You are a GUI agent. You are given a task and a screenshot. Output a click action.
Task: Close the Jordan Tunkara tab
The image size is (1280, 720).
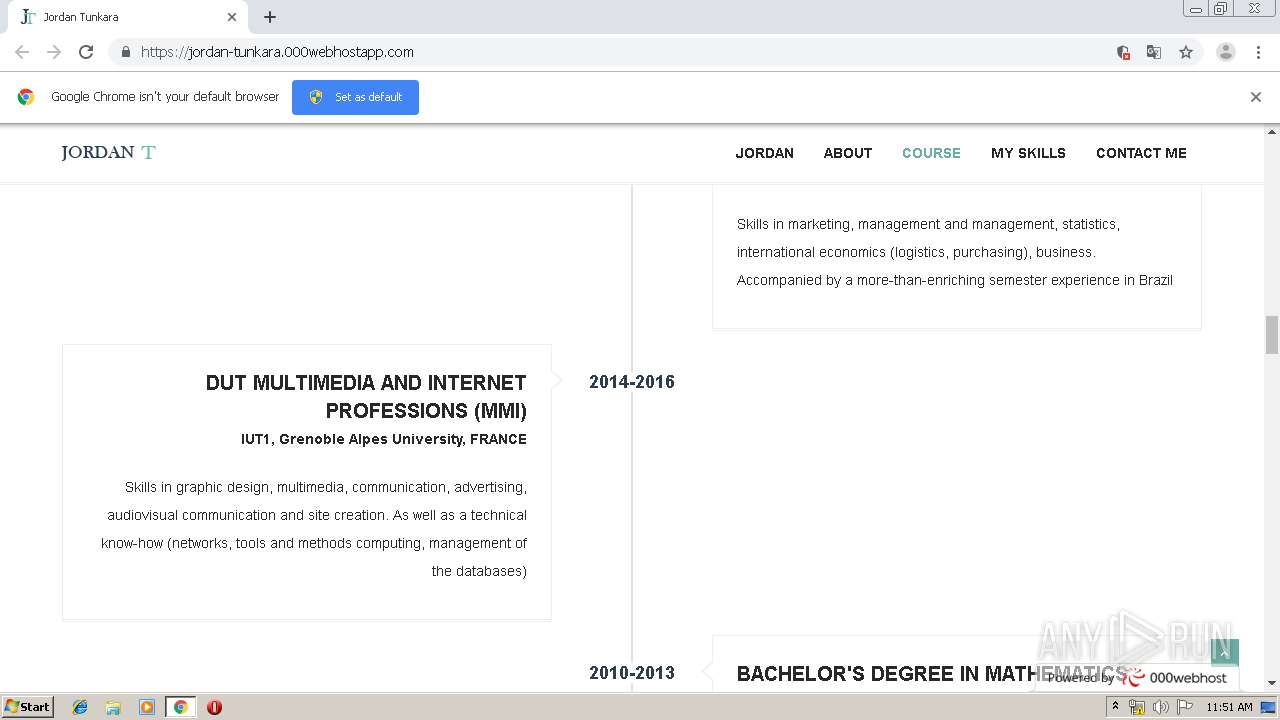pyautogui.click(x=232, y=17)
